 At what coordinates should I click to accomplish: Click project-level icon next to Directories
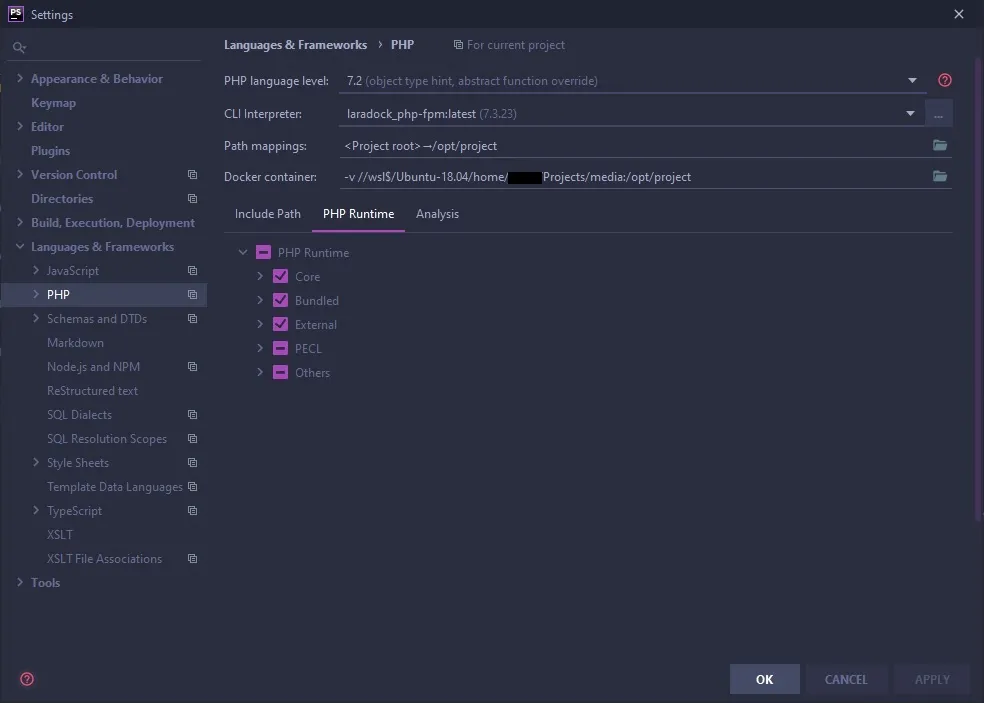point(193,198)
